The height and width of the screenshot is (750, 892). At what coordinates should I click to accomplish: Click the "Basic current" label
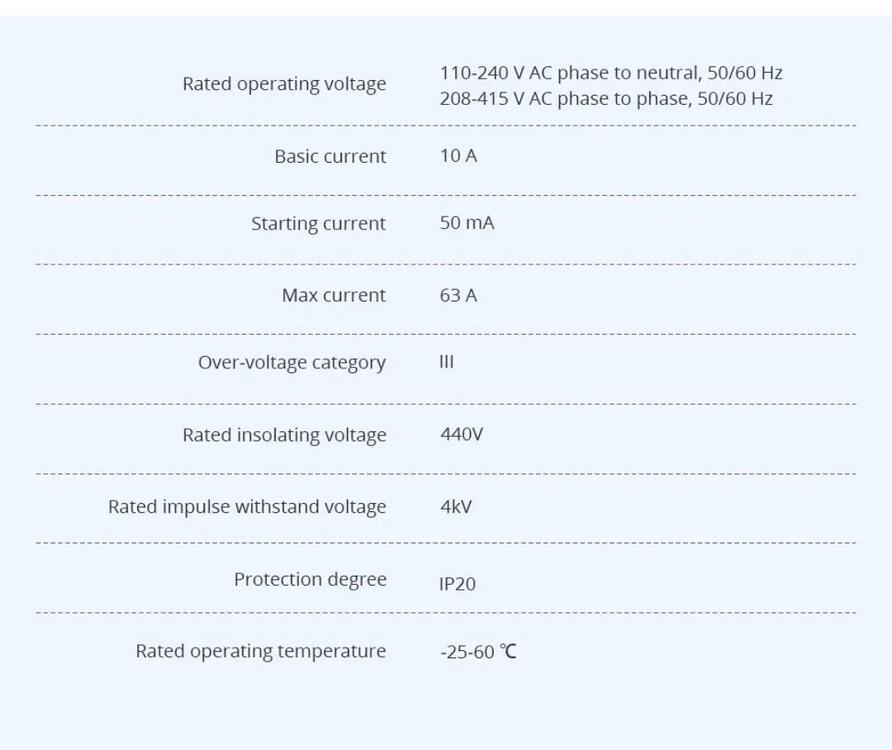tap(330, 156)
